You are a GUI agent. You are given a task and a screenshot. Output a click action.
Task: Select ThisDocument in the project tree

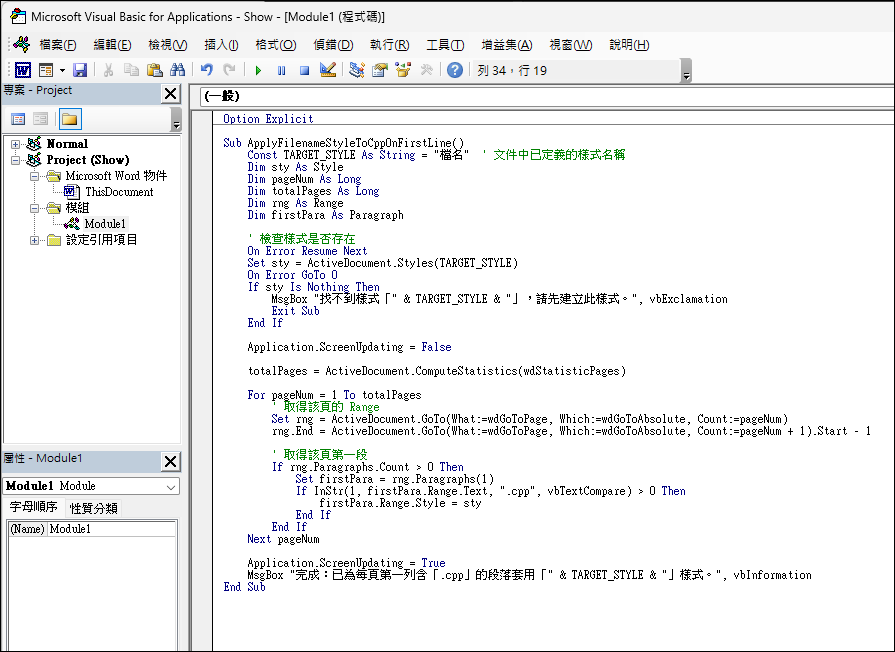click(118, 192)
